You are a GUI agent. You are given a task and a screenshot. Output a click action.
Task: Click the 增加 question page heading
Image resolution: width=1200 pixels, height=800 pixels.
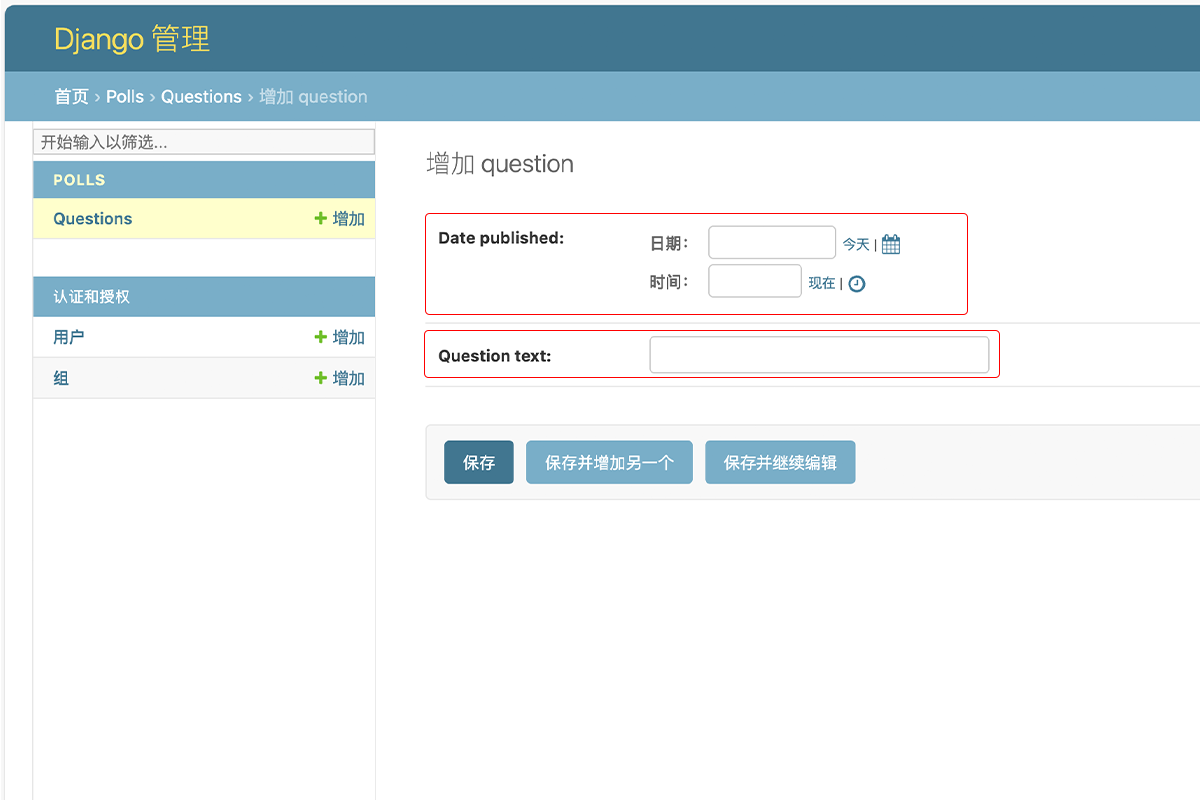point(500,164)
